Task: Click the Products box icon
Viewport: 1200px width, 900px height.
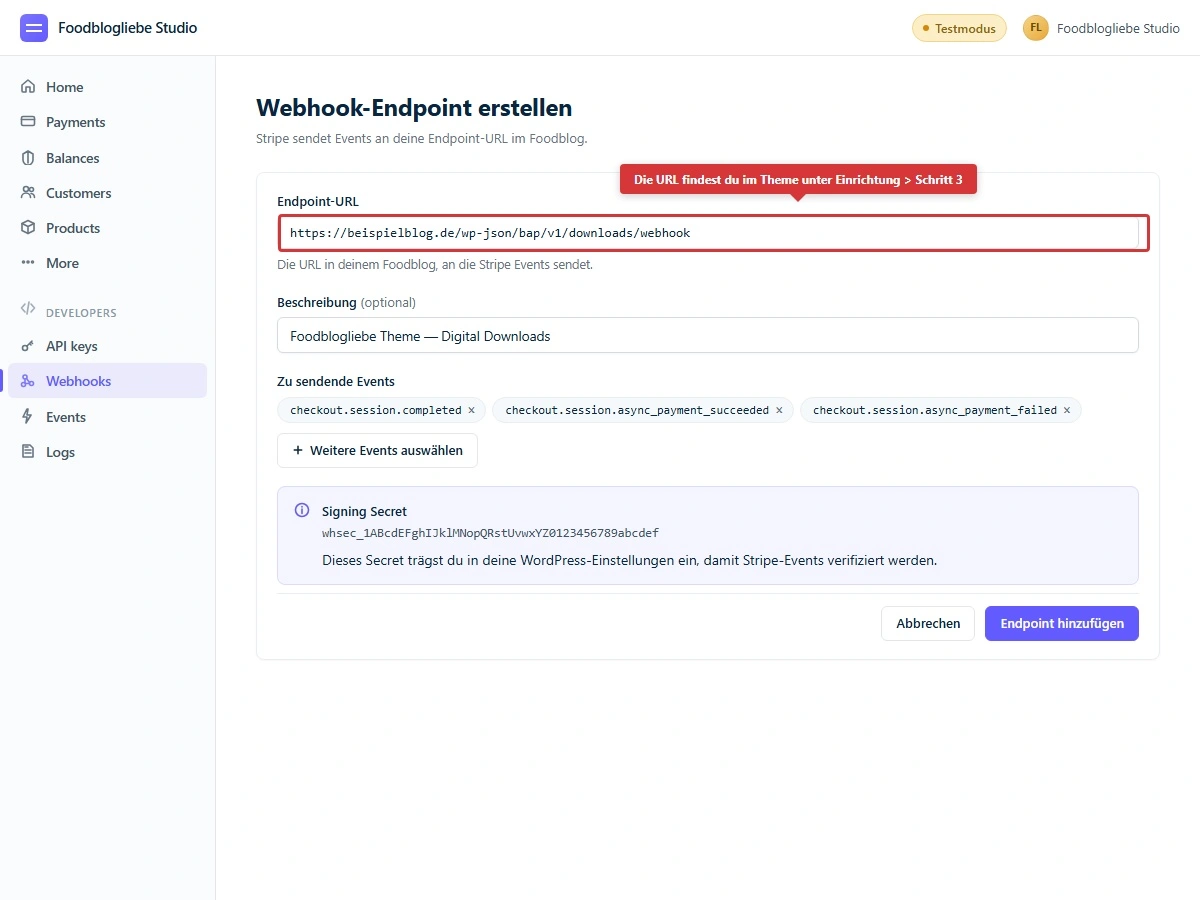Action: click(27, 227)
